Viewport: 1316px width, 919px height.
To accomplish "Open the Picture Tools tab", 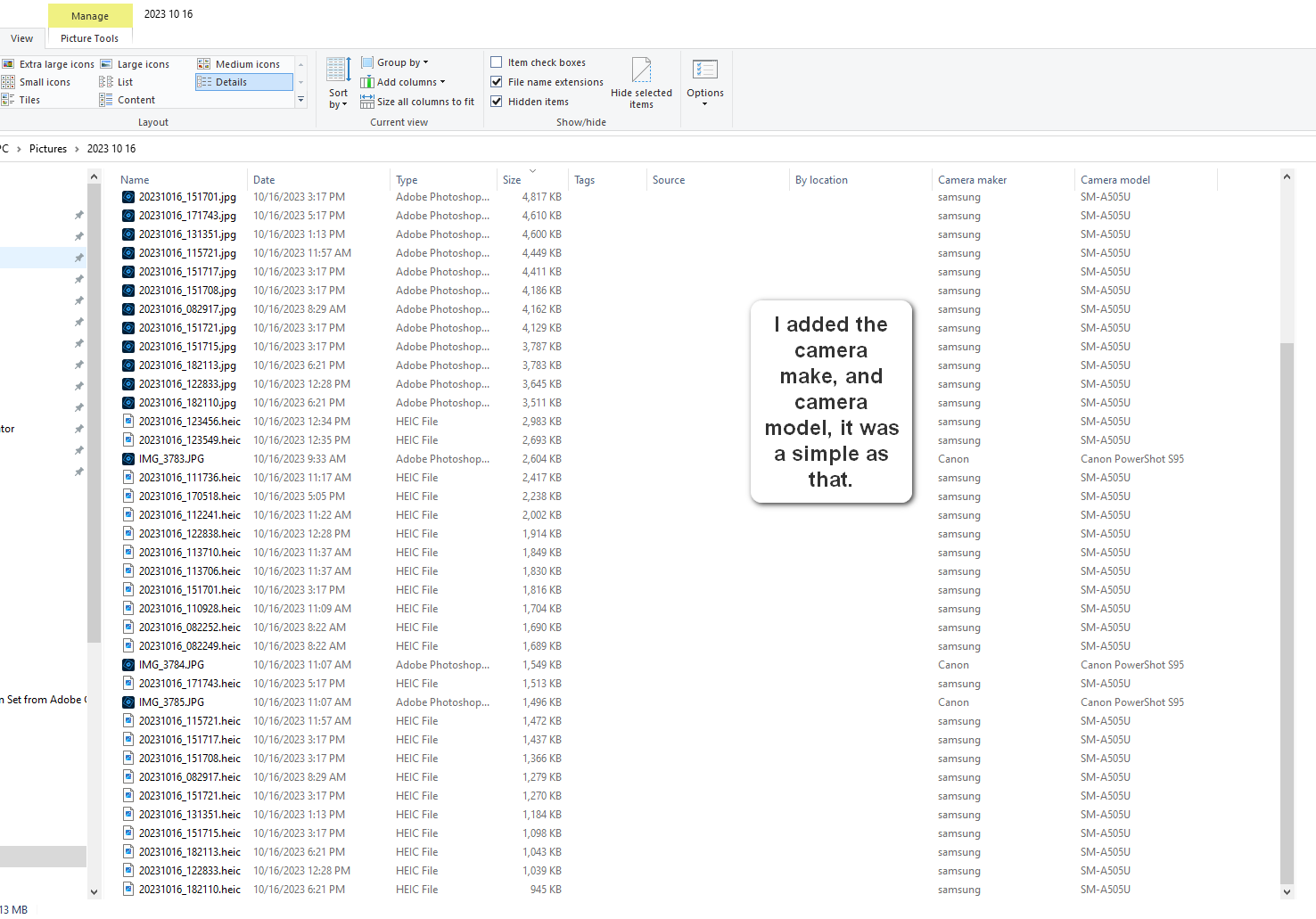I will [x=89, y=38].
